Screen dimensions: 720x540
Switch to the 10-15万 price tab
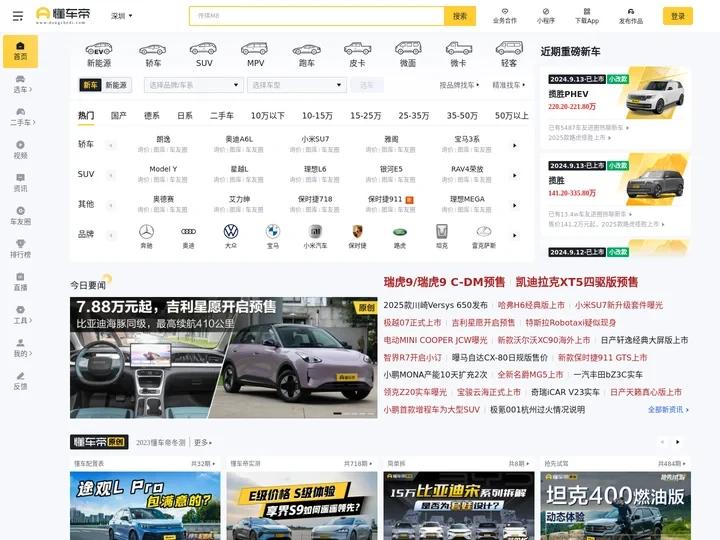pos(317,116)
